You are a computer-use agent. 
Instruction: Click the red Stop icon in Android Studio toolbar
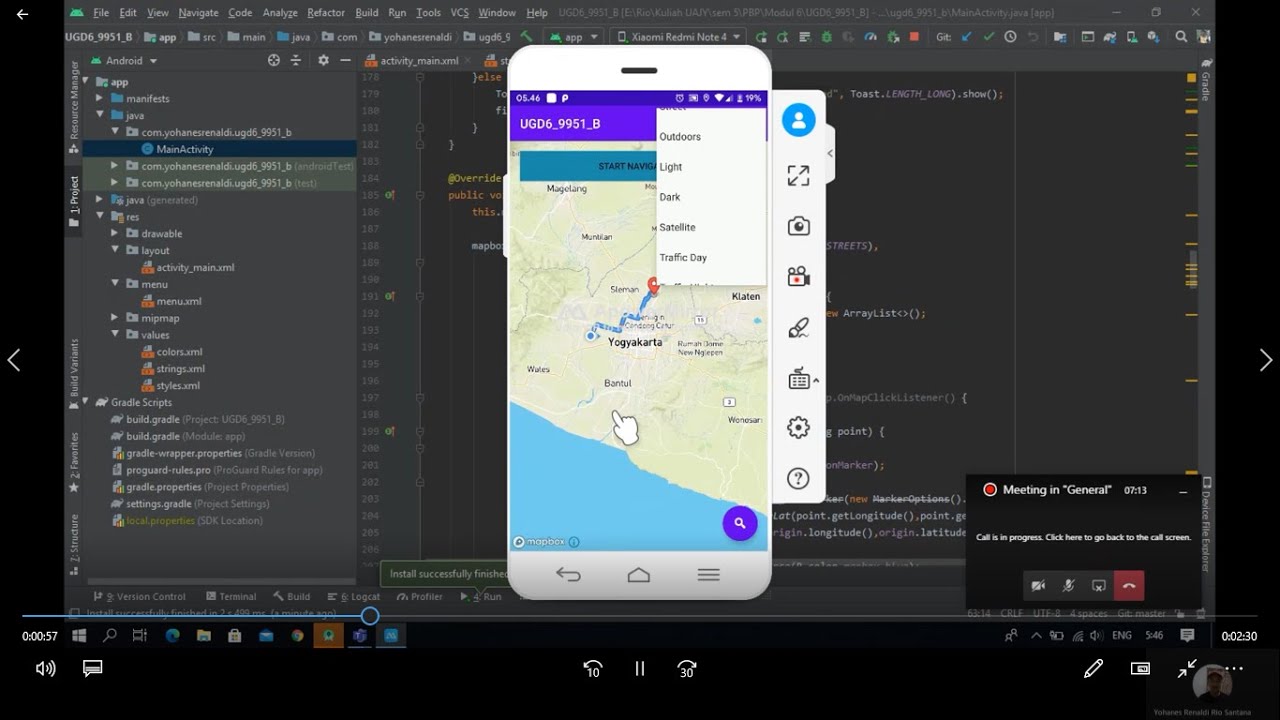[x=914, y=37]
